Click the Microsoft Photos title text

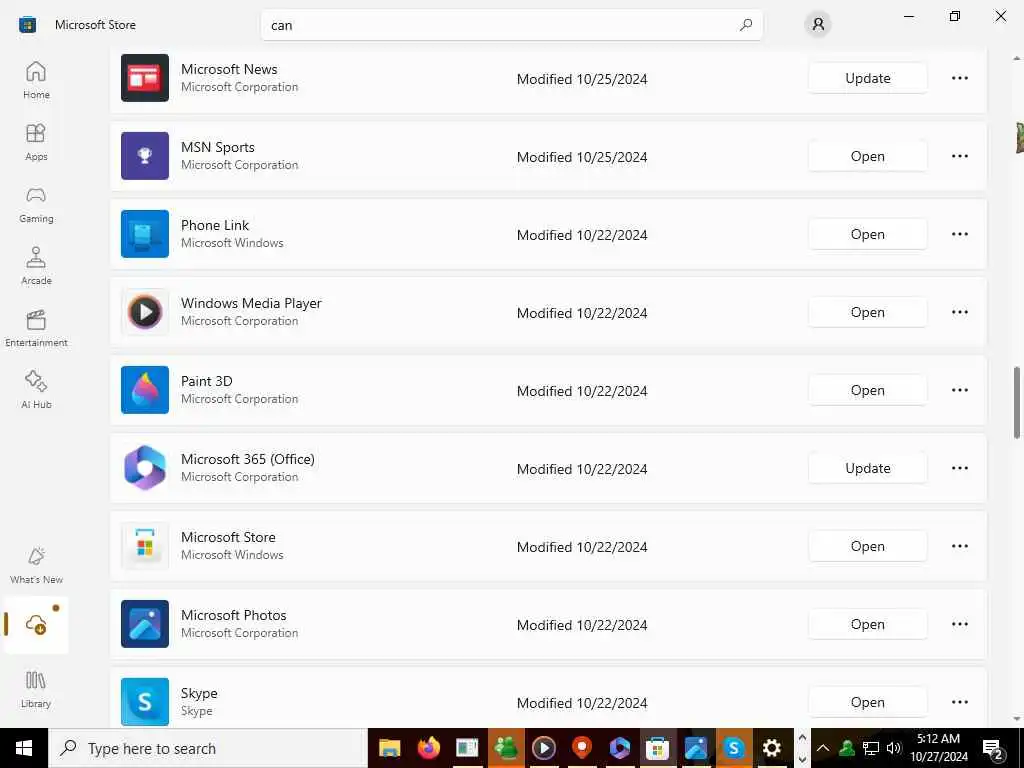pyautogui.click(x=234, y=615)
